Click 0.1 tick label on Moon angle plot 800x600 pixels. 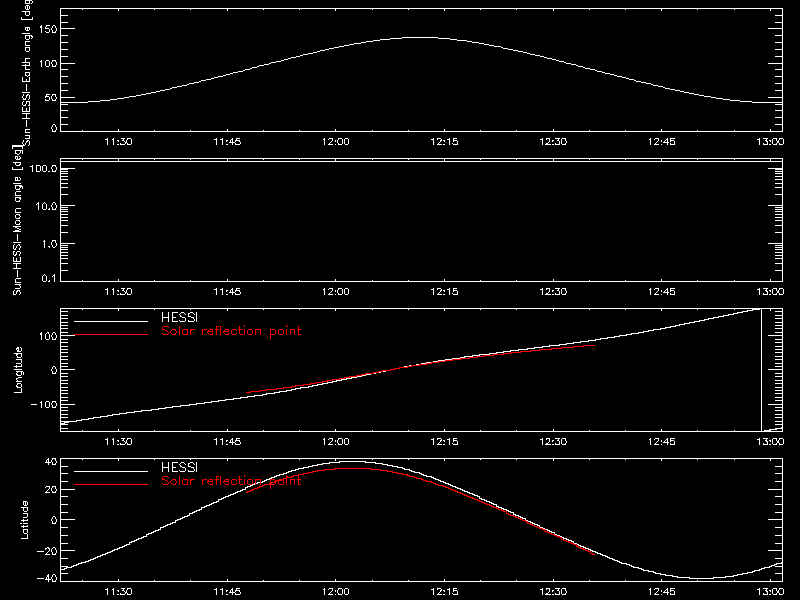coord(49,279)
